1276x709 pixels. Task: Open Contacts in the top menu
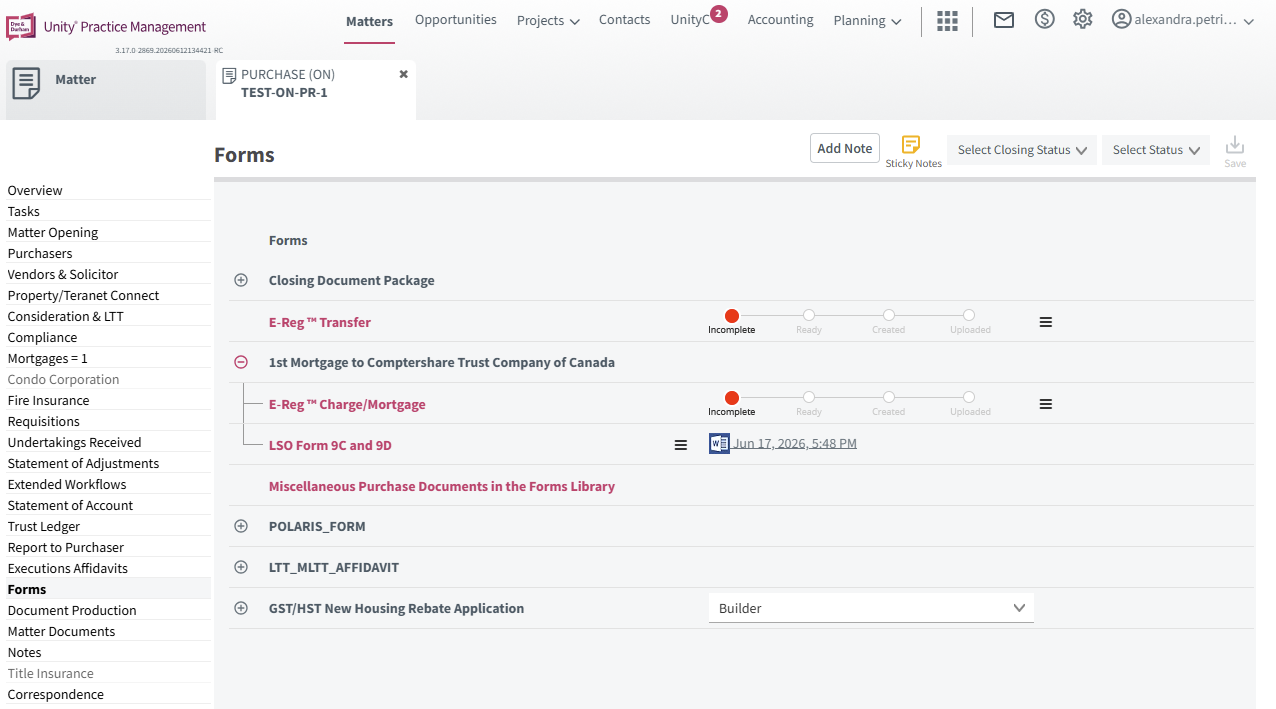[624, 19]
